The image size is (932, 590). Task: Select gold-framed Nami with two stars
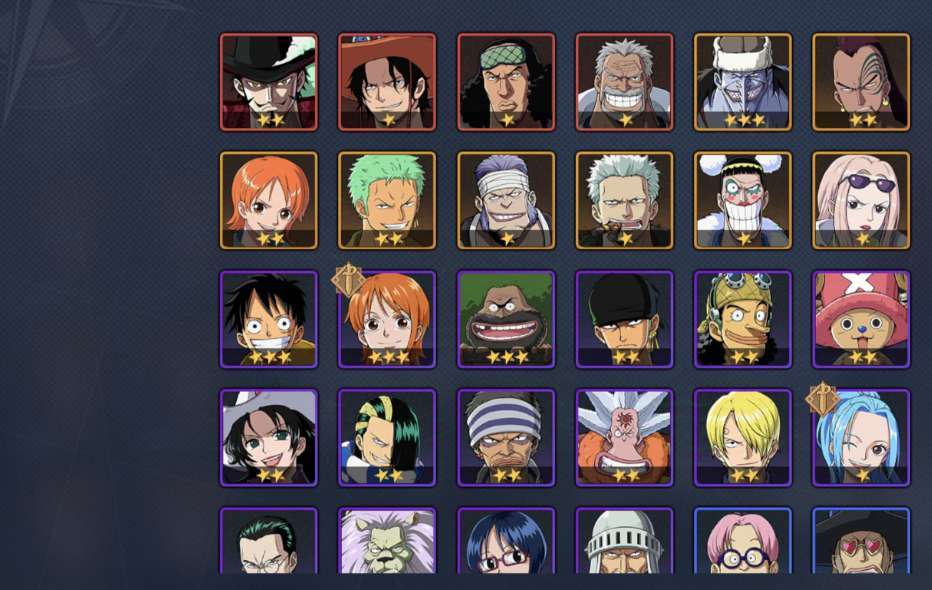[x=269, y=200]
